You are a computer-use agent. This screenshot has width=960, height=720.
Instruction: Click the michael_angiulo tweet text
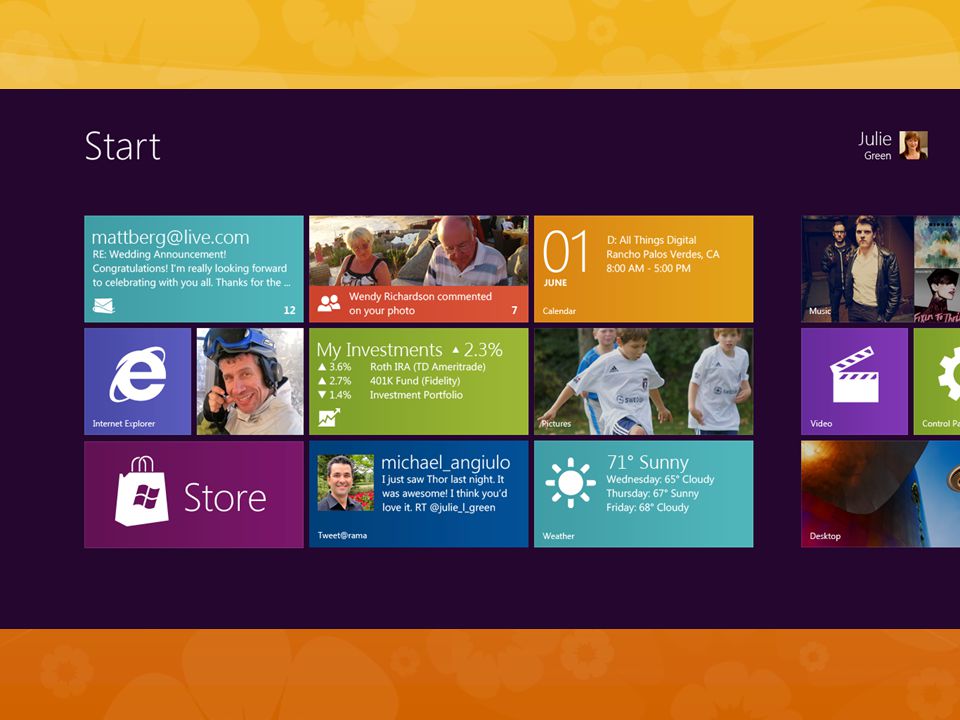pos(444,493)
